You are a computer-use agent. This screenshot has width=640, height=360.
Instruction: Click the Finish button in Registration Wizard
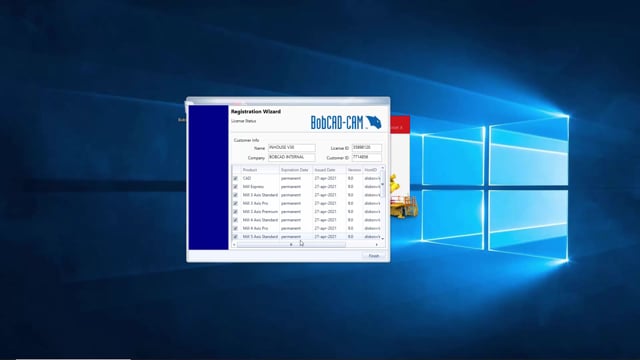[373, 256]
